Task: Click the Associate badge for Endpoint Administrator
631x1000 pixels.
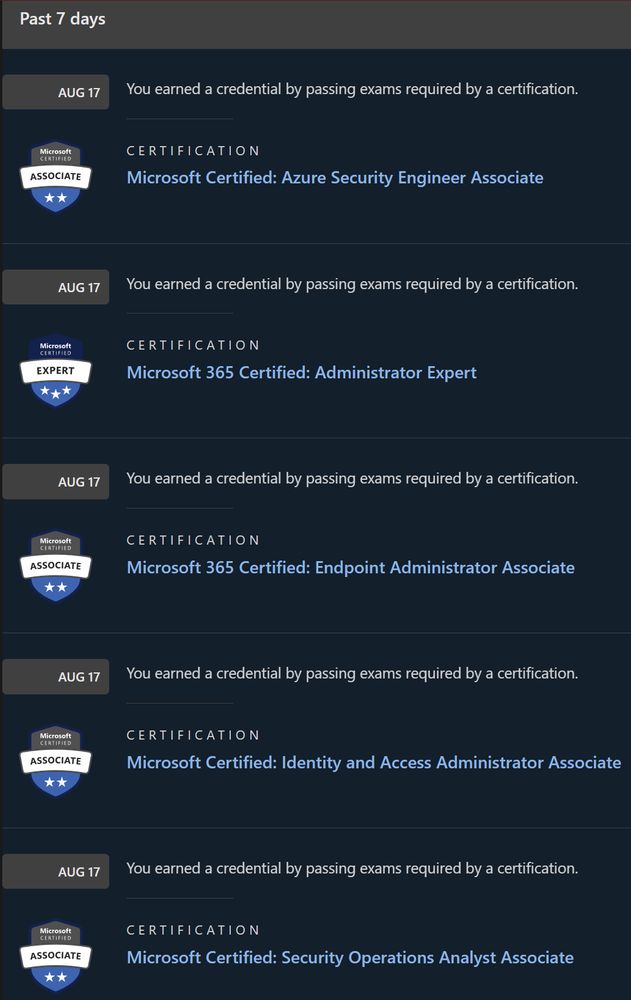Action: 56,566
